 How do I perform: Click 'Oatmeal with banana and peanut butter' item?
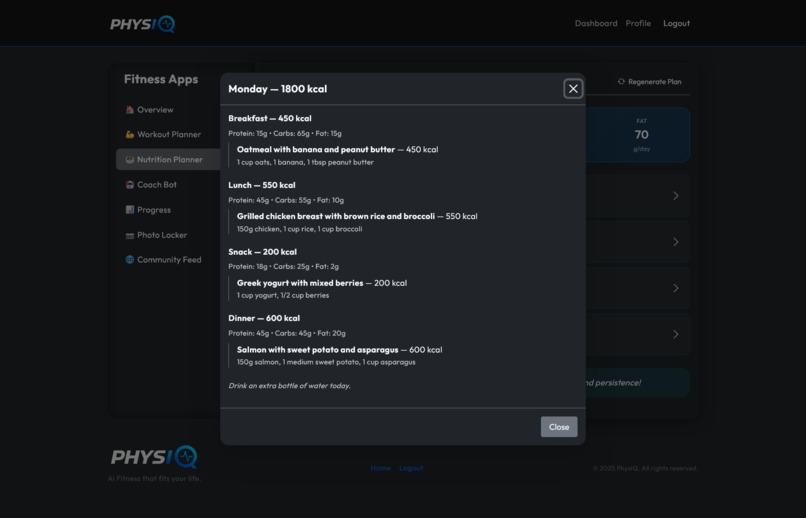pos(316,150)
